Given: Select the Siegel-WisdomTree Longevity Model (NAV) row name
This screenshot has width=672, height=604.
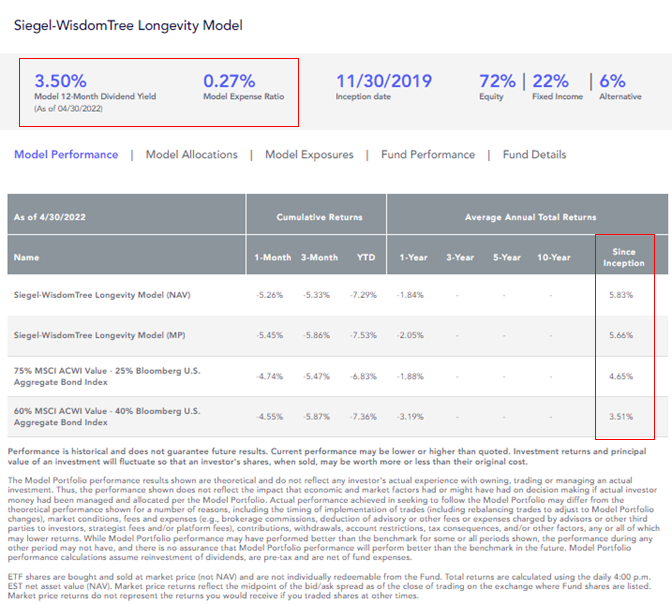Looking at the screenshot, I should pyautogui.click(x=102, y=295).
